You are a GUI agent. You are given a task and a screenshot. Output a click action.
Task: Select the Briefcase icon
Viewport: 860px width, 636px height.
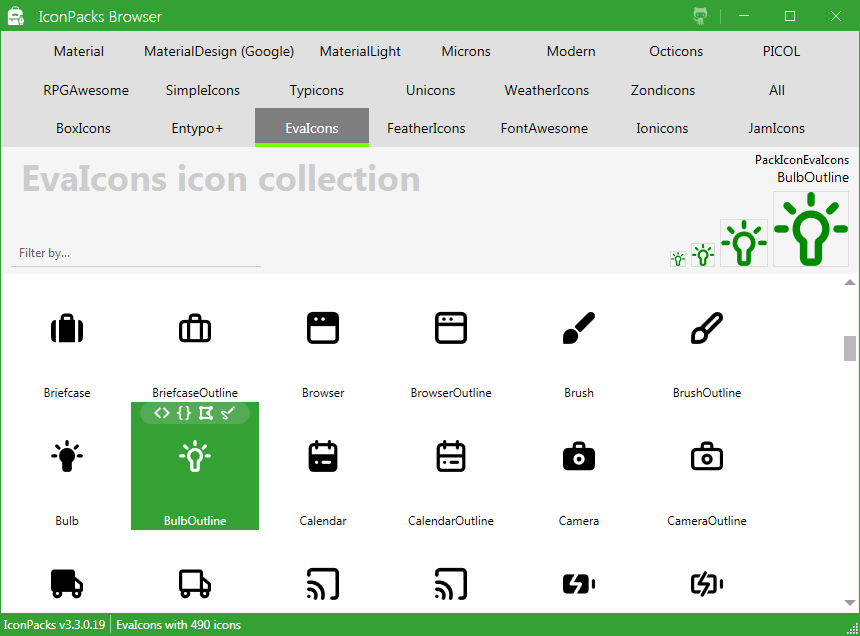pyautogui.click(x=67, y=328)
